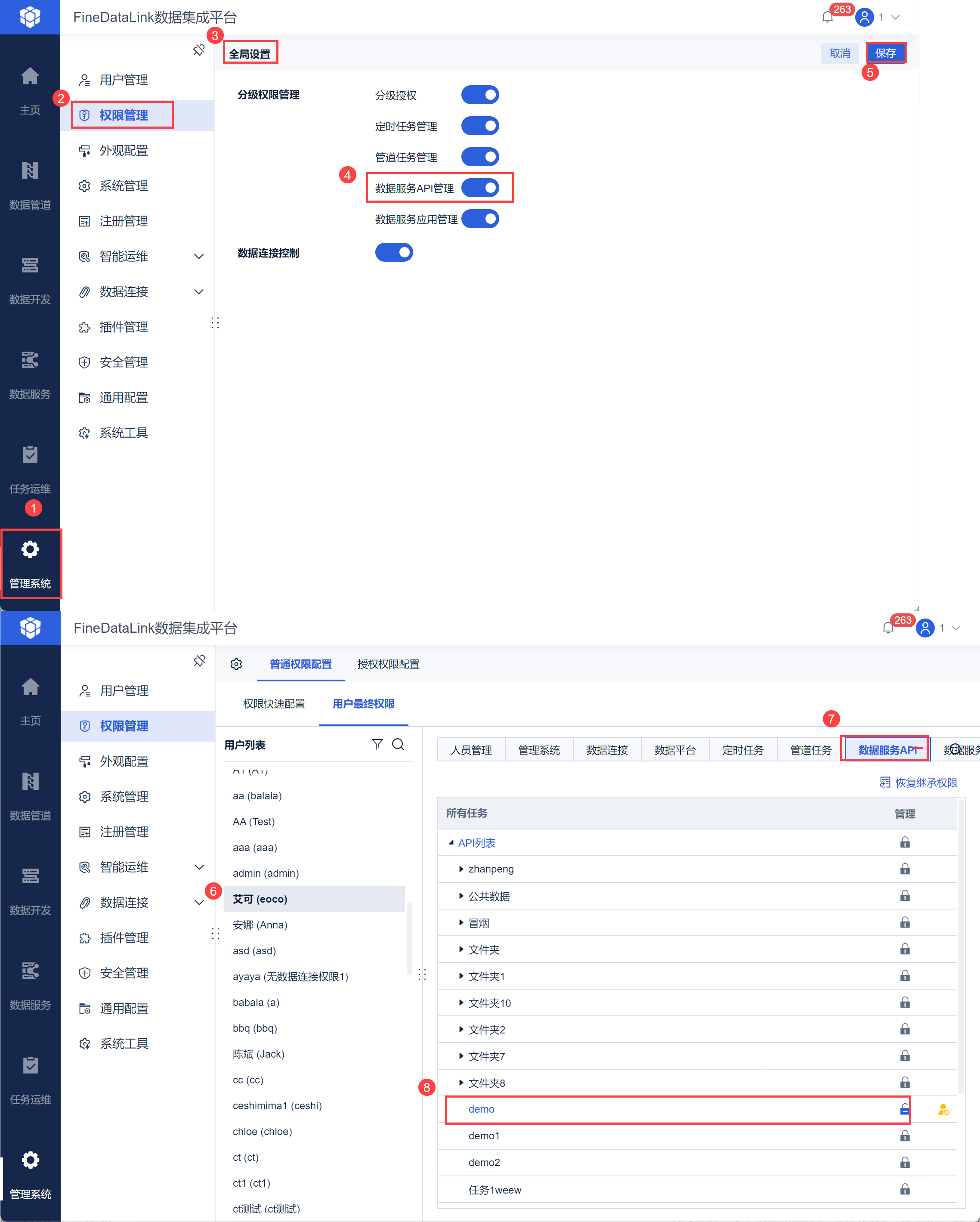Click the 取消 button
This screenshot has height=1222, width=980.
[x=840, y=53]
